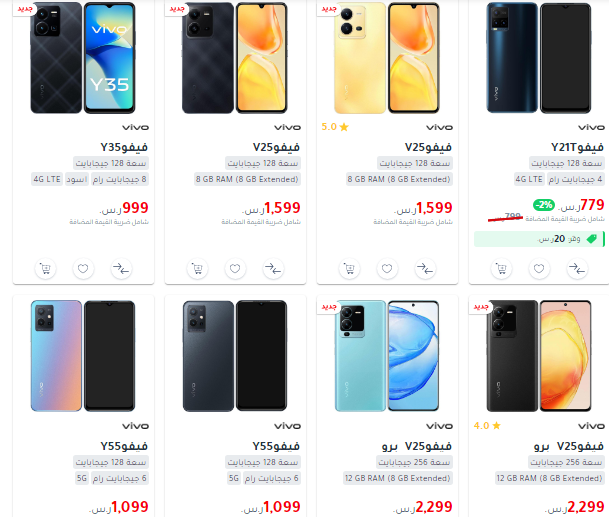
Task: Favorite the black vivo V25
Action: coord(235,268)
